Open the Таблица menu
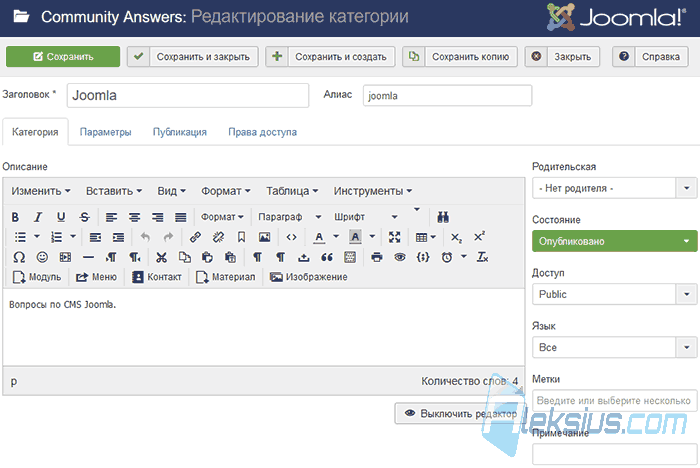This screenshot has width=700, height=468. point(292,191)
